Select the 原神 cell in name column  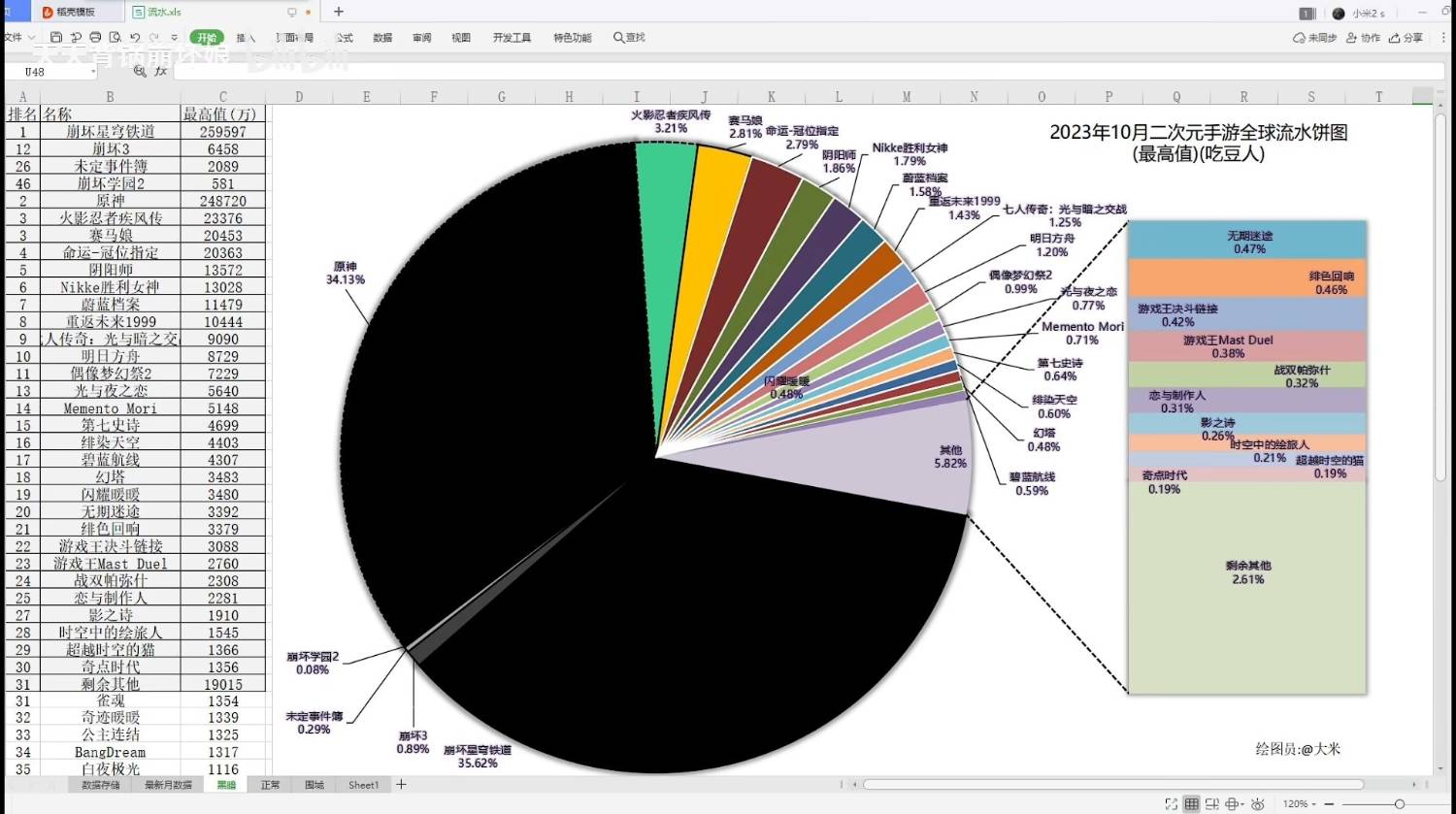[x=110, y=201]
